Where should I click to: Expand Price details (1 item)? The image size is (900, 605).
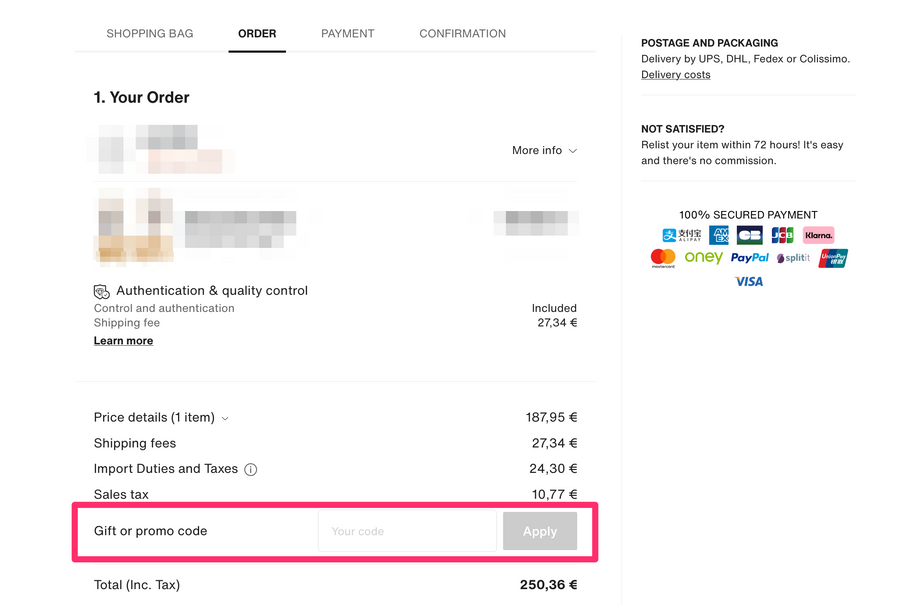pyautogui.click(x=225, y=418)
